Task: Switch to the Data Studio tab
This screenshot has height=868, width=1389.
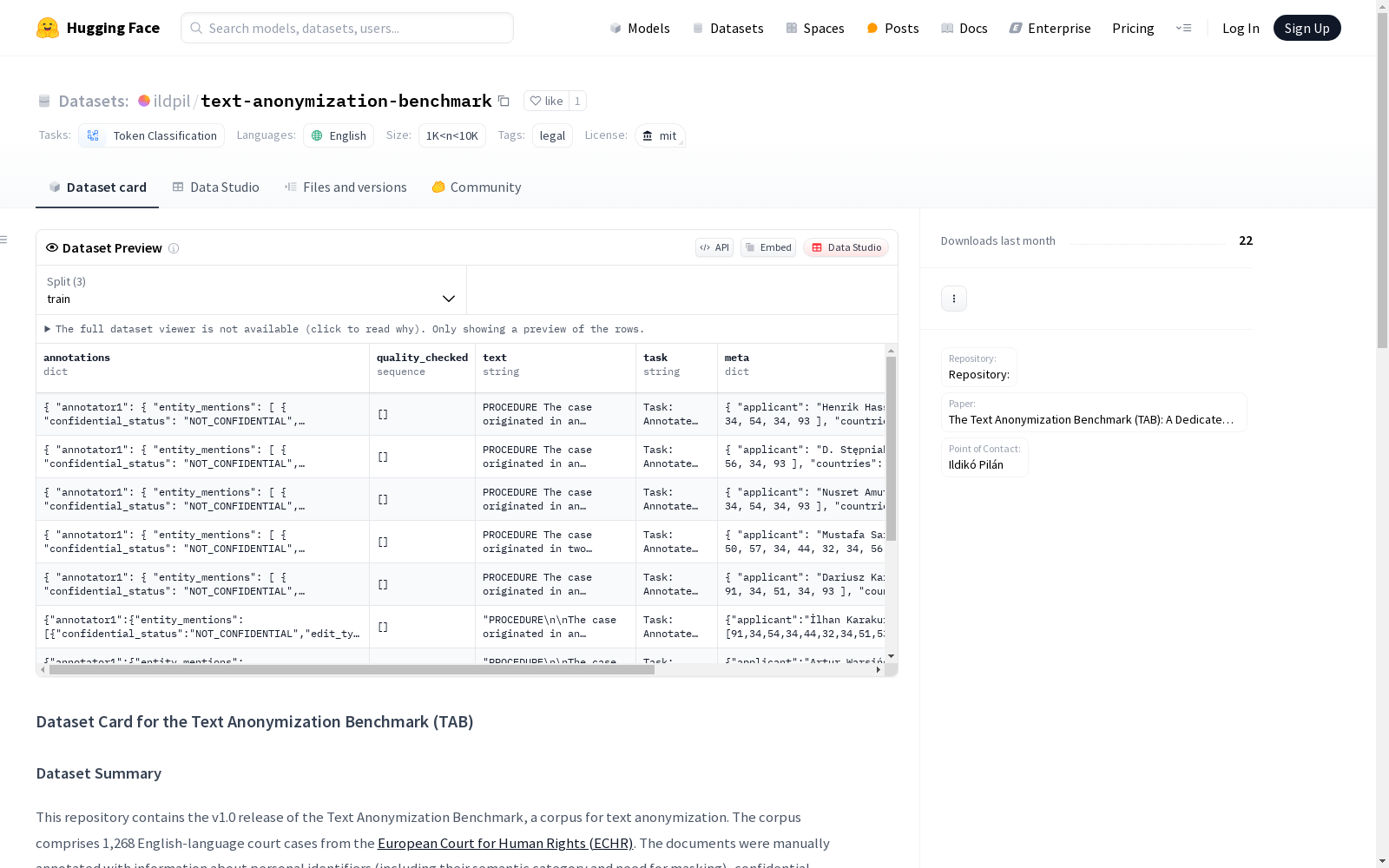Action: (x=216, y=187)
